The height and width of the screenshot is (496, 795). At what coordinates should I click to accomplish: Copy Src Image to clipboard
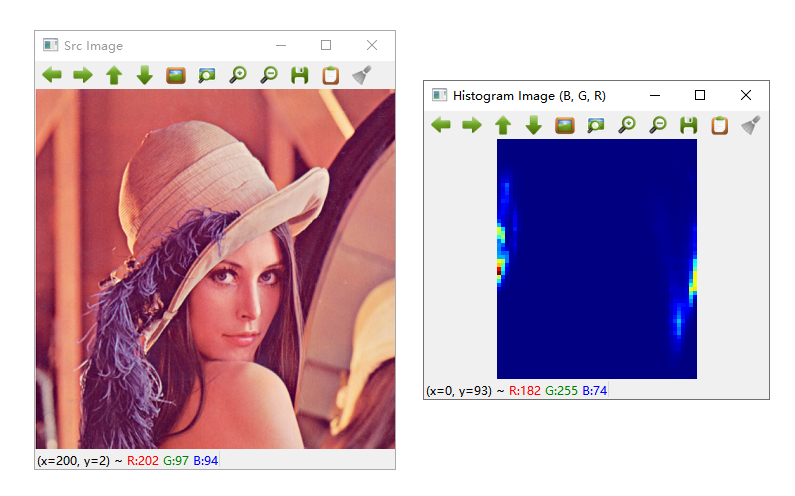click(x=331, y=75)
